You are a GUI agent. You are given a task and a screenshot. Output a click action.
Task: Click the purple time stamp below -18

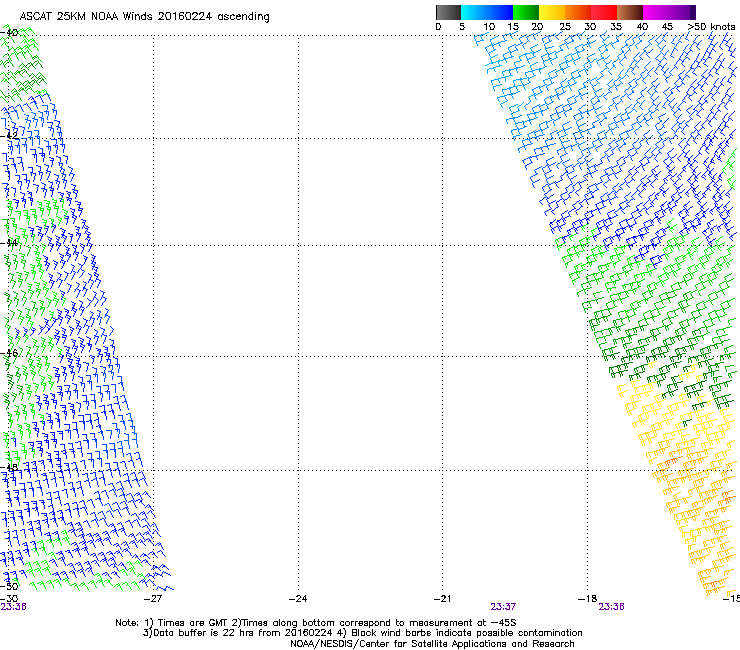[x=611, y=607]
